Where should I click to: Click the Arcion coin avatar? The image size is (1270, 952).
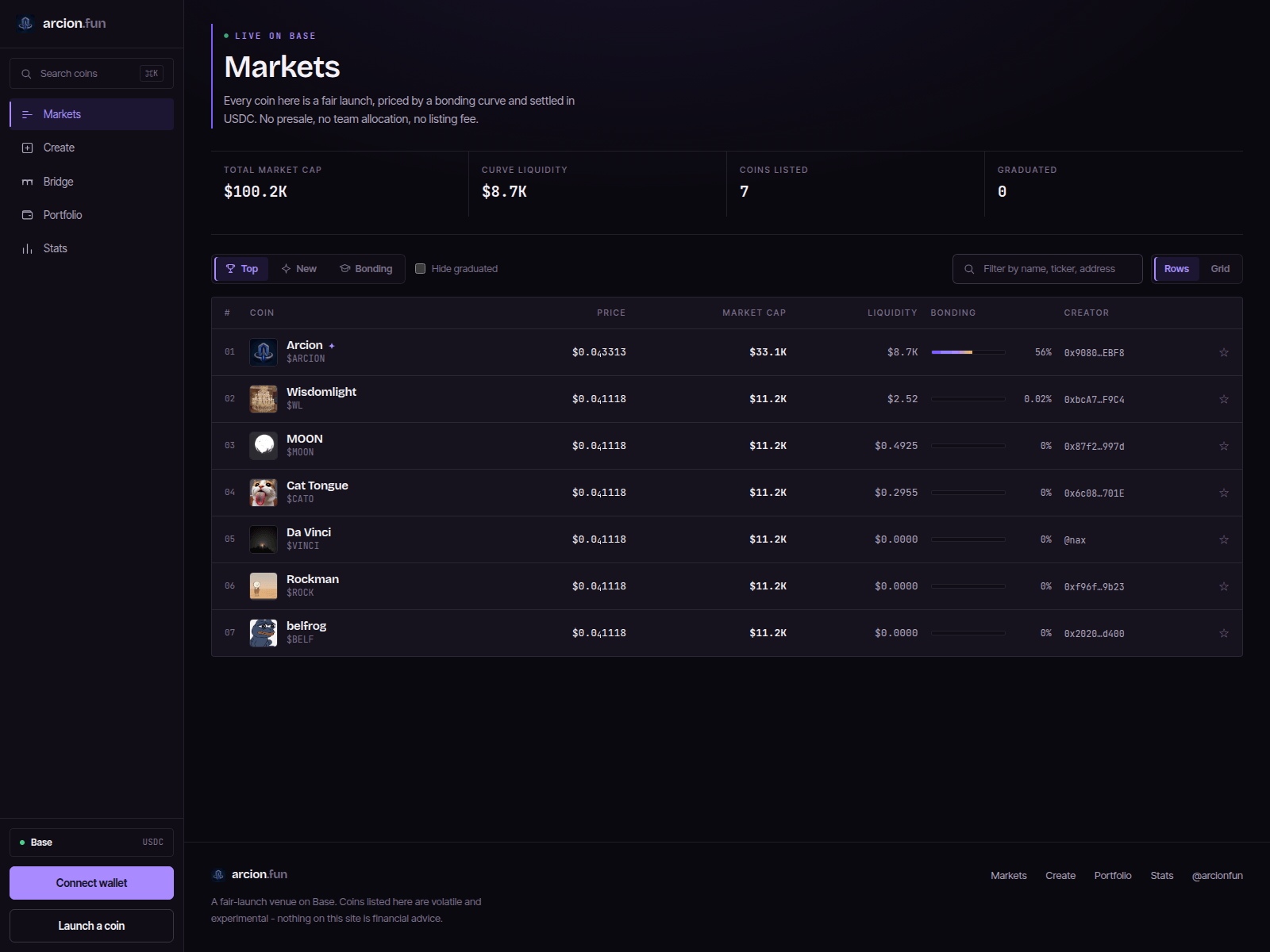click(264, 352)
